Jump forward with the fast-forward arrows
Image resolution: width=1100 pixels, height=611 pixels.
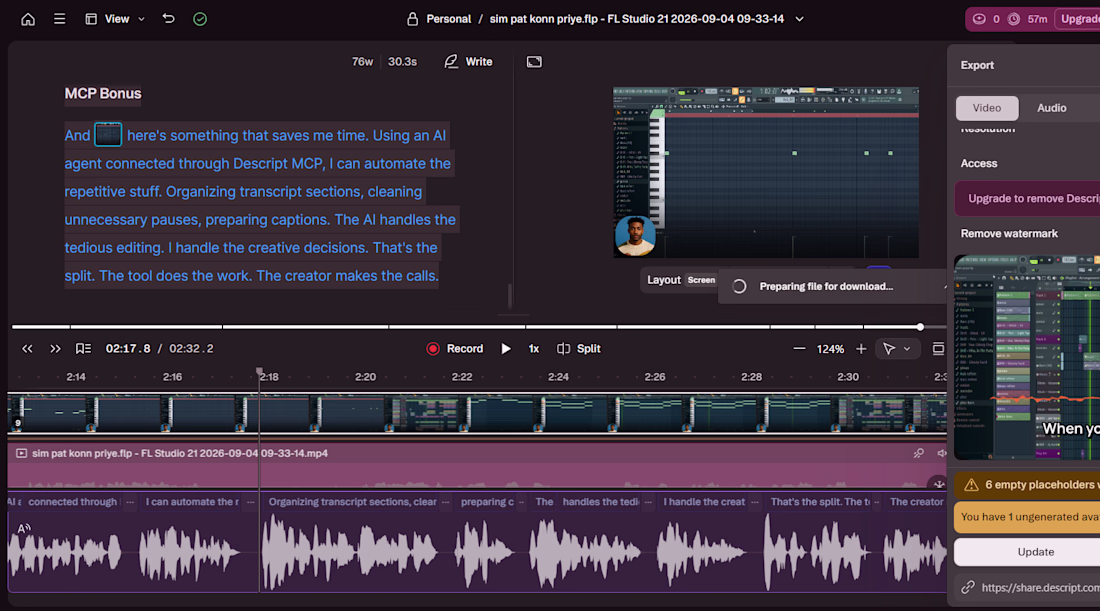pos(55,349)
